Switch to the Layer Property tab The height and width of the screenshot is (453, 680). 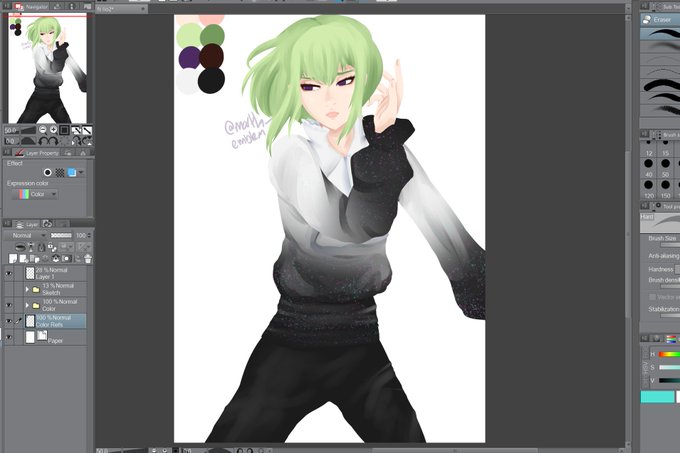point(36,153)
